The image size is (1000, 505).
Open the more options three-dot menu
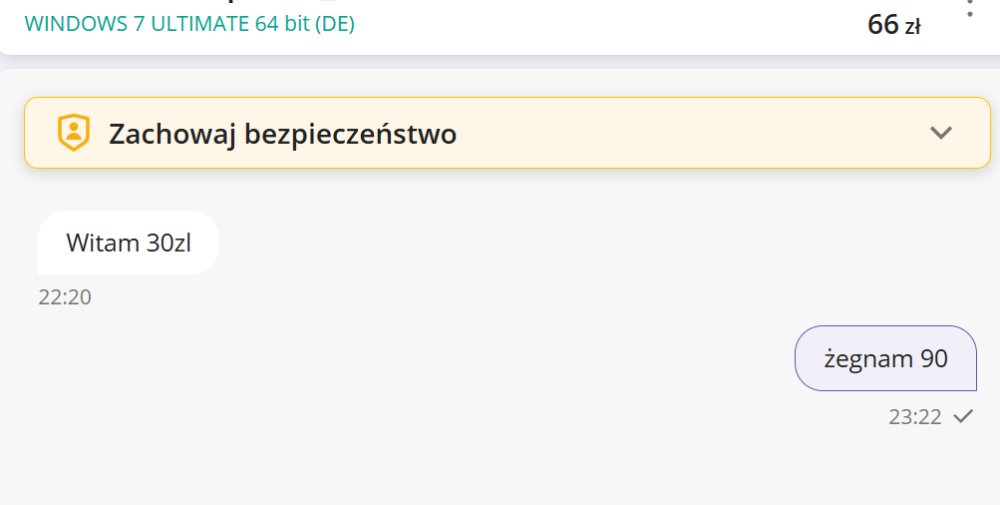coord(969,8)
